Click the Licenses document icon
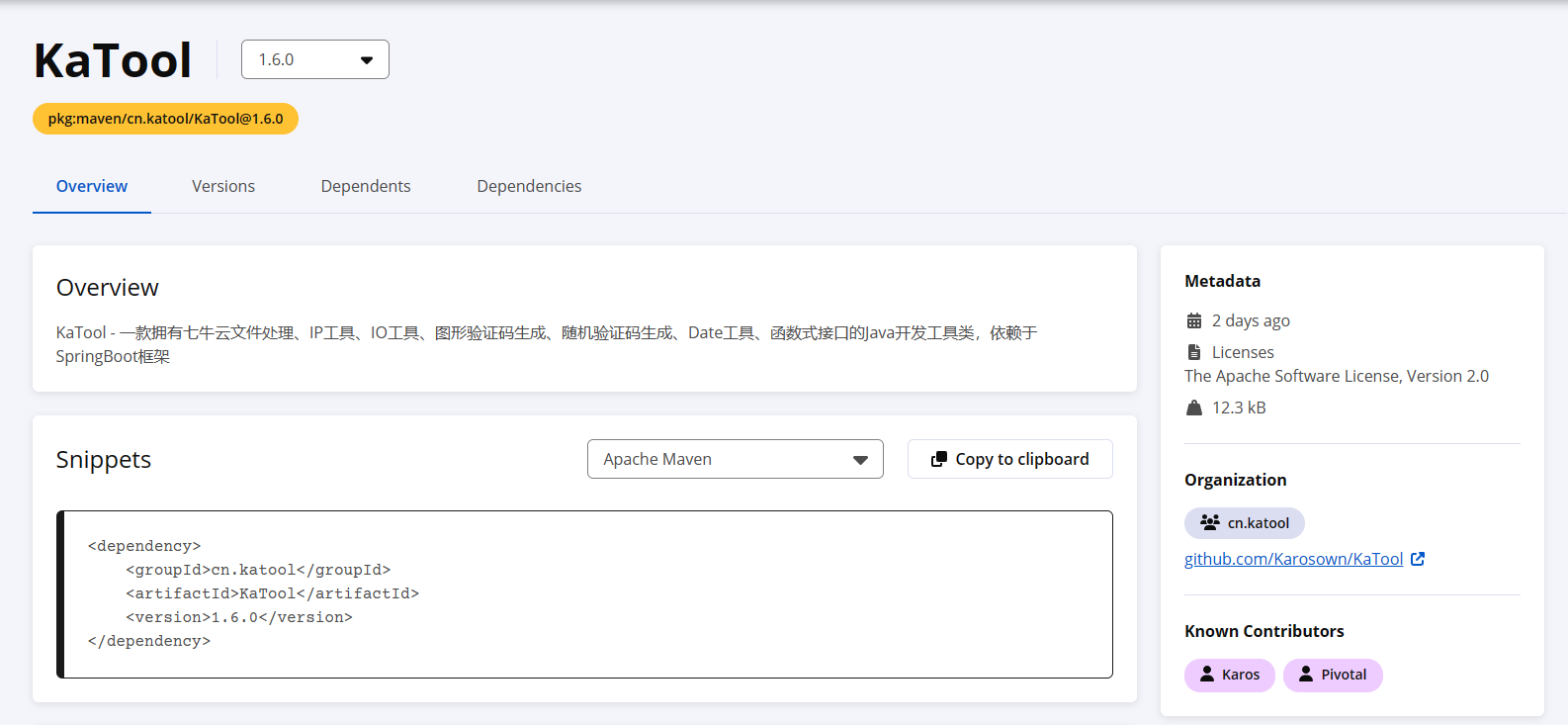1568x725 pixels. 1194,352
